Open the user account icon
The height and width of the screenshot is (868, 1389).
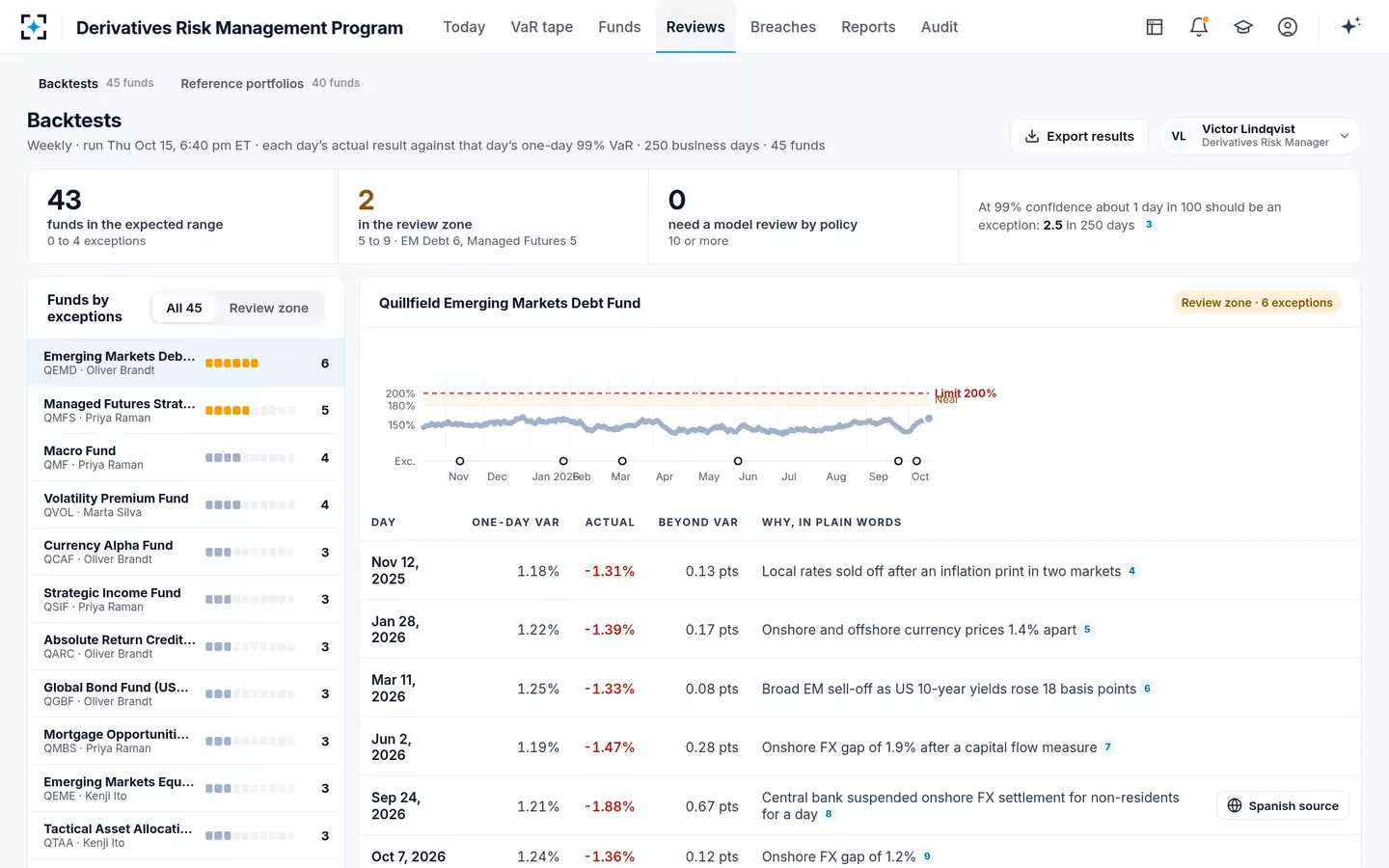(x=1288, y=27)
